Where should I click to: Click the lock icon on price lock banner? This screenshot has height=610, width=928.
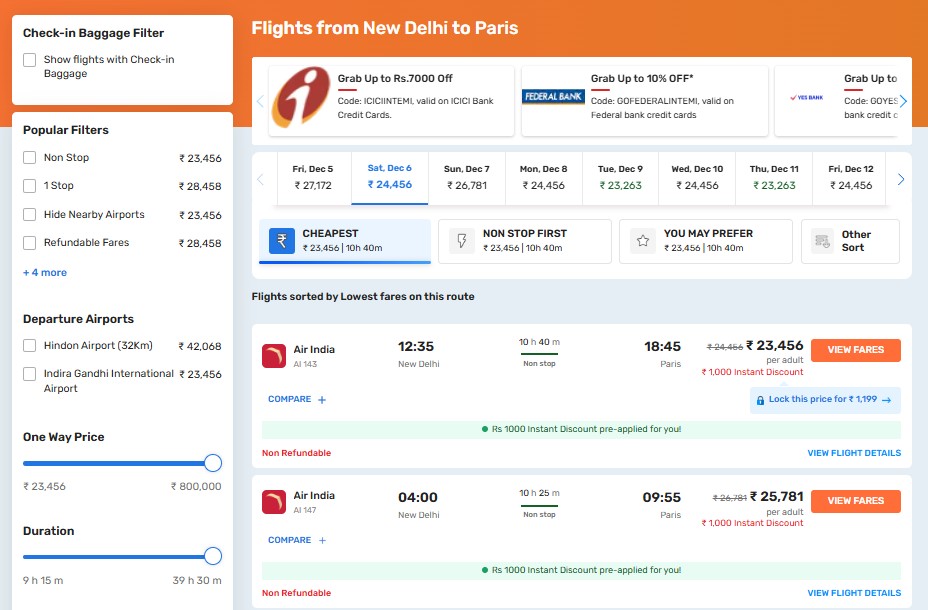point(760,399)
